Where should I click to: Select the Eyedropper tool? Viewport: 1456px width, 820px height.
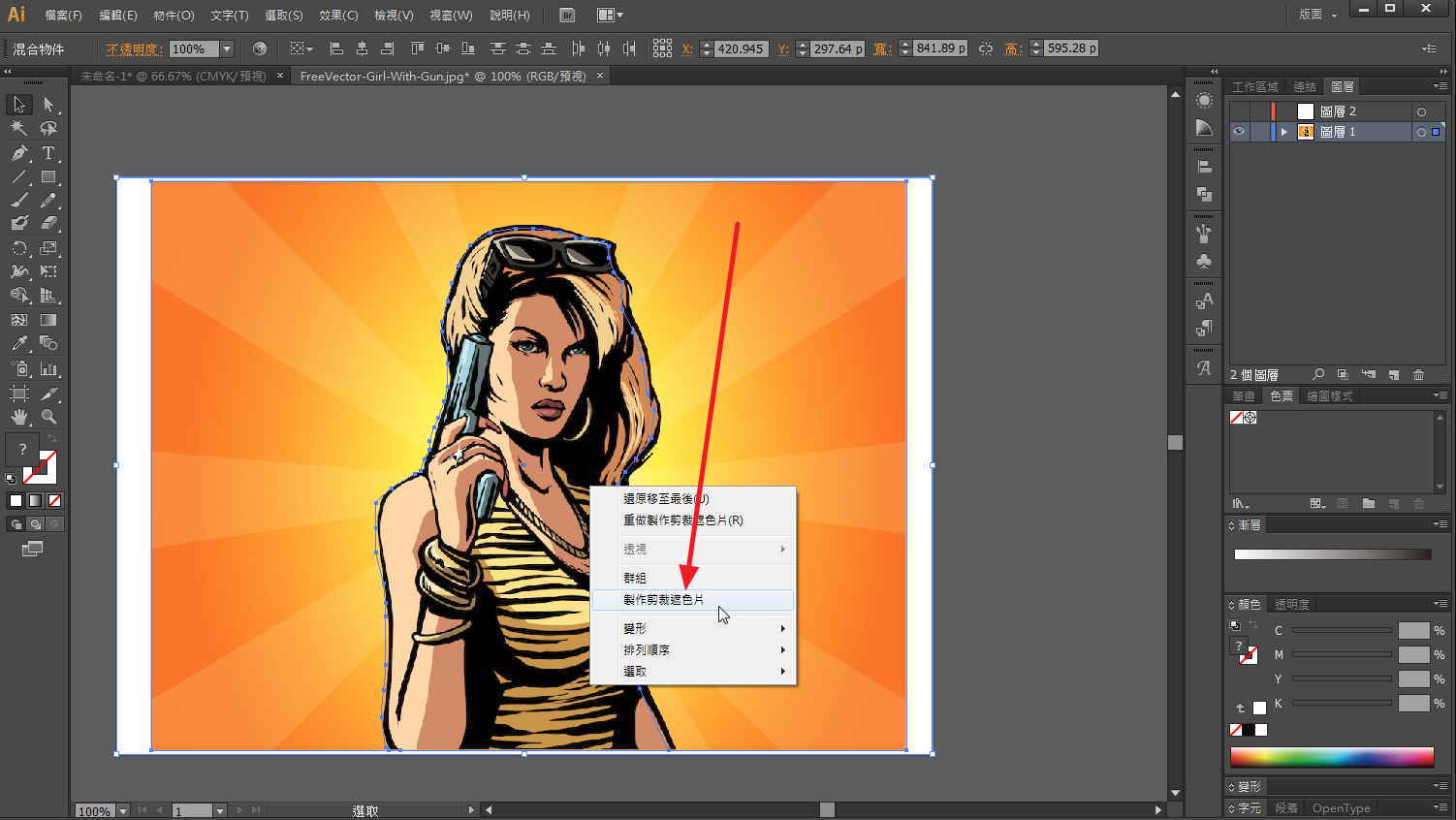click(x=19, y=344)
